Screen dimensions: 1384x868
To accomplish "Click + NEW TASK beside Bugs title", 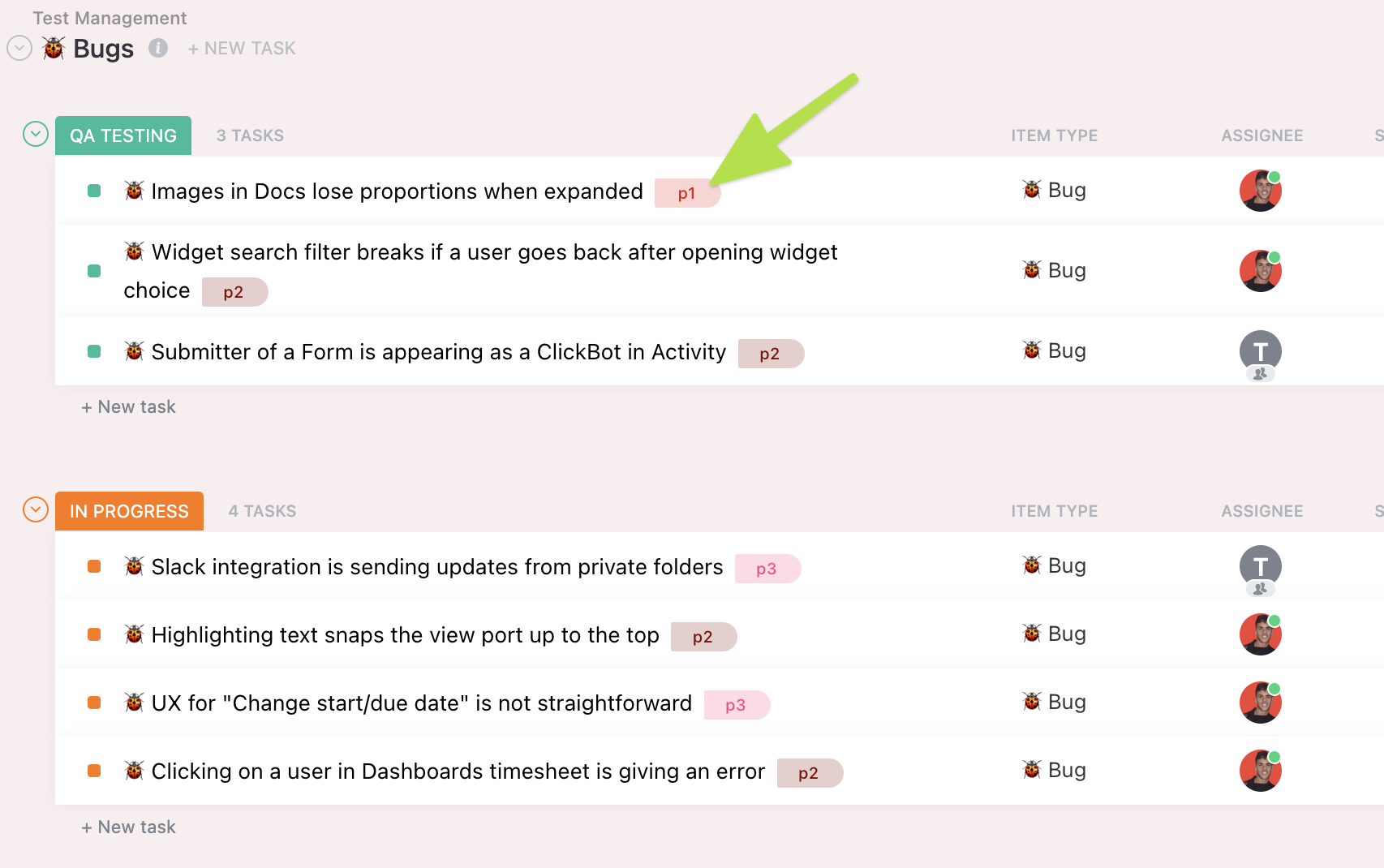I will pos(242,49).
